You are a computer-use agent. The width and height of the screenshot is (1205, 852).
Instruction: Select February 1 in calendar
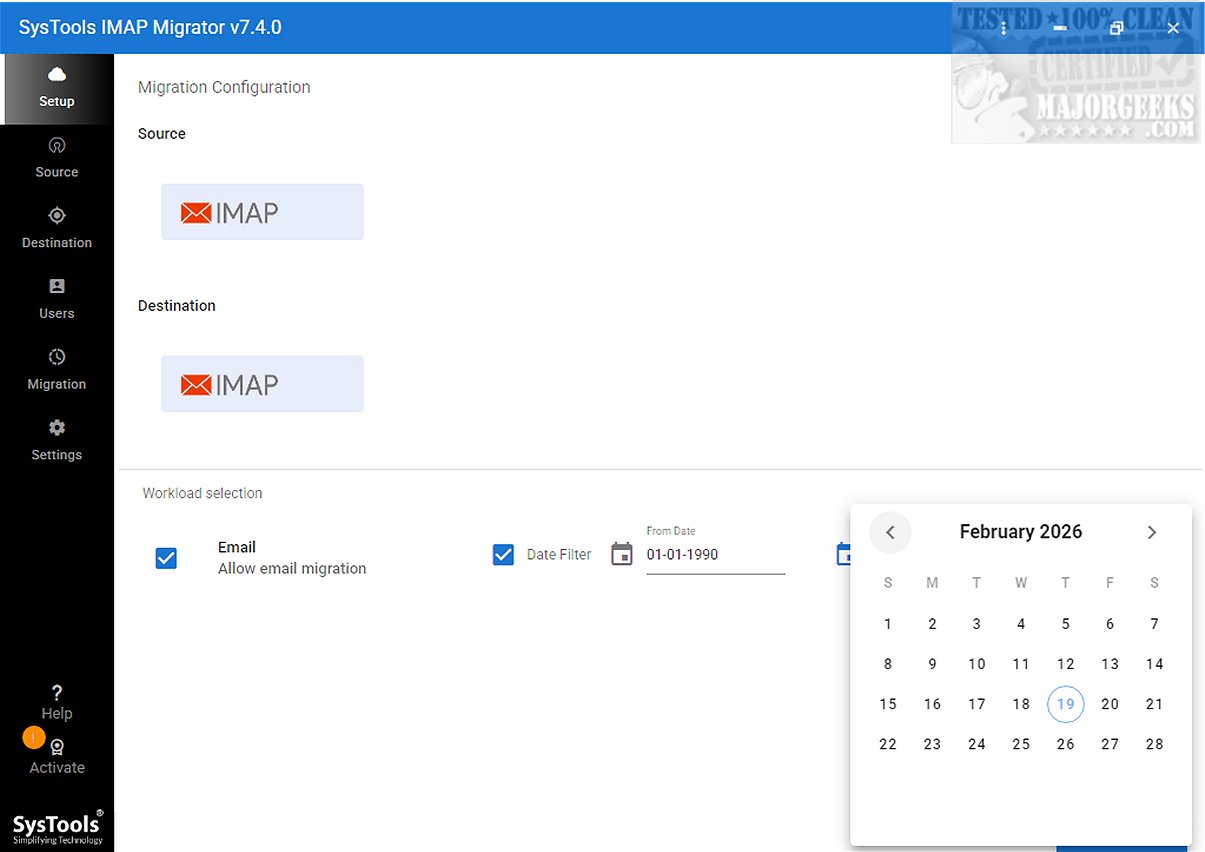point(888,624)
